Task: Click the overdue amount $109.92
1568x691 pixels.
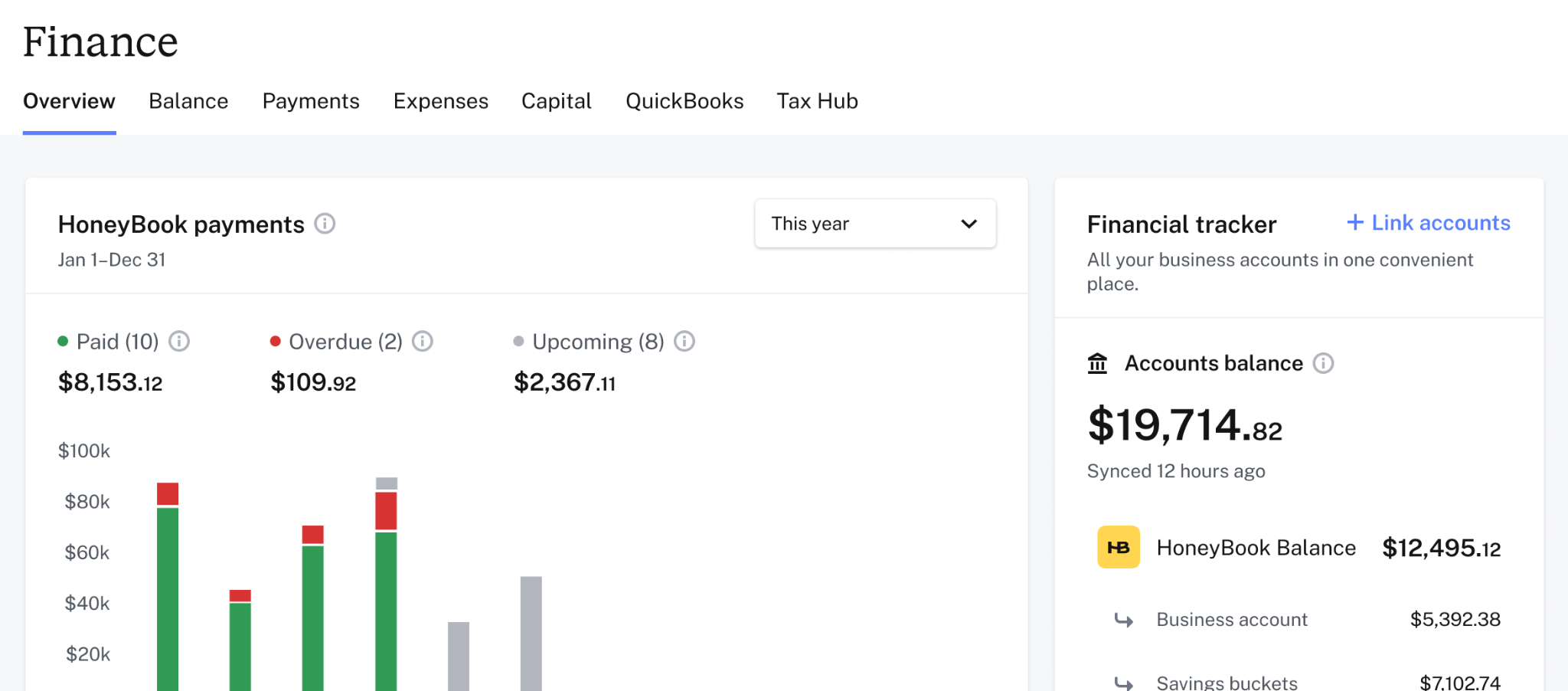Action: pos(313,382)
